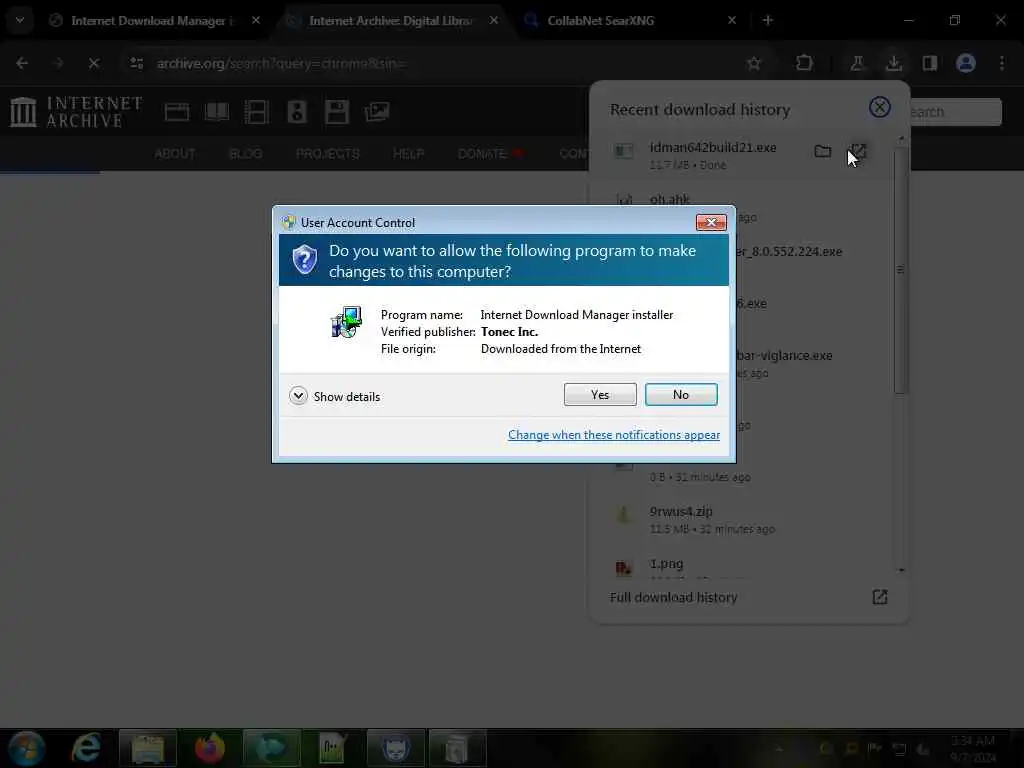Go back in browser history
The width and height of the screenshot is (1024, 768).
pyautogui.click(x=22, y=63)
